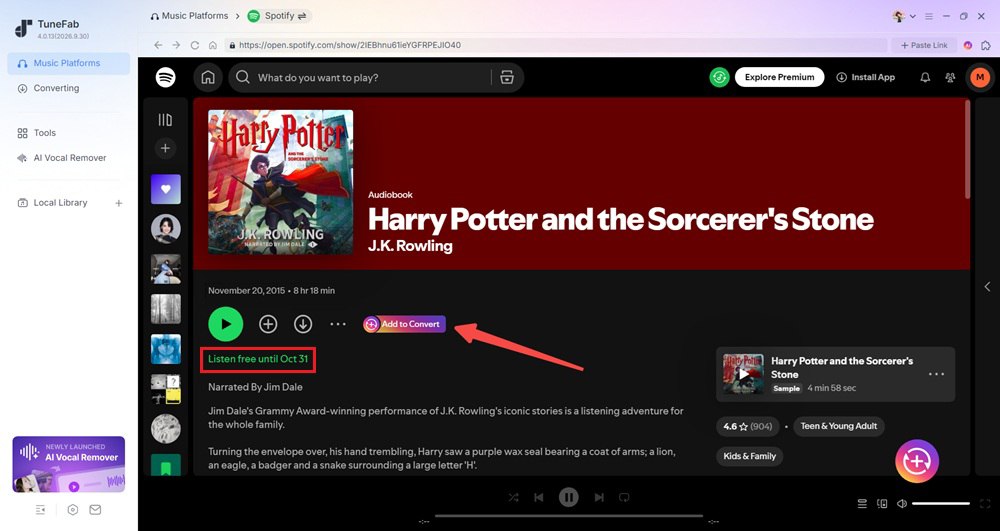Open Spotify notifications bell
1000x531 pixels.
tap(925, 77)
